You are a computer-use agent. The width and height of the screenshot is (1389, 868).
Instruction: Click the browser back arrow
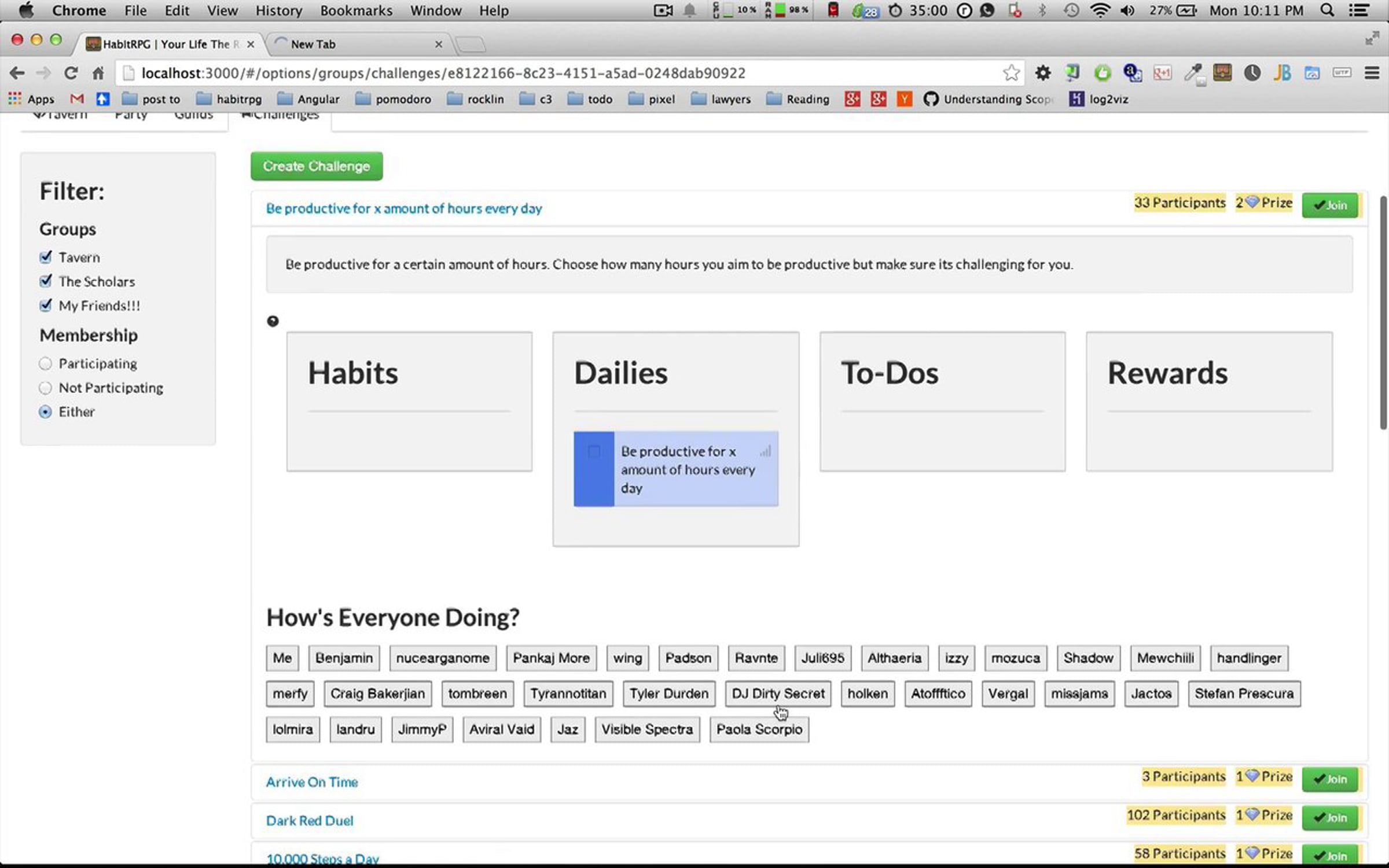click(x=17, y=73)
